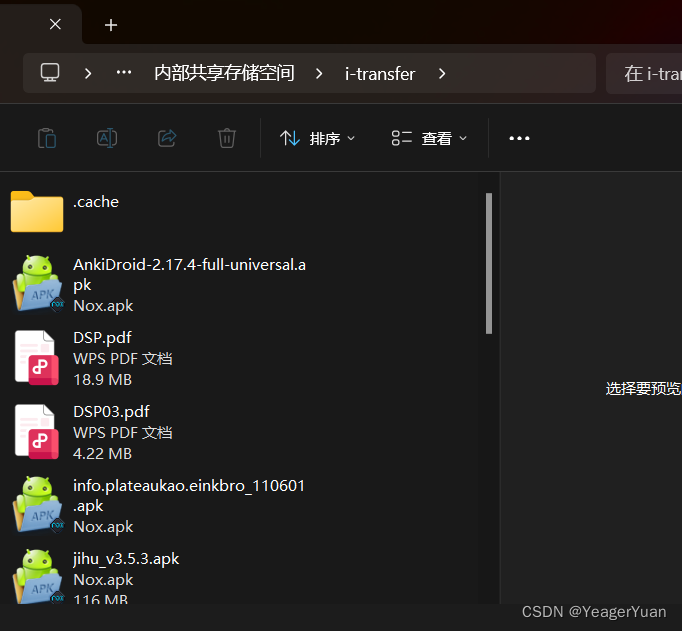Add a new Explorer tab
The height and width of the screenshot is (631, 682).
tap(111, 25)
